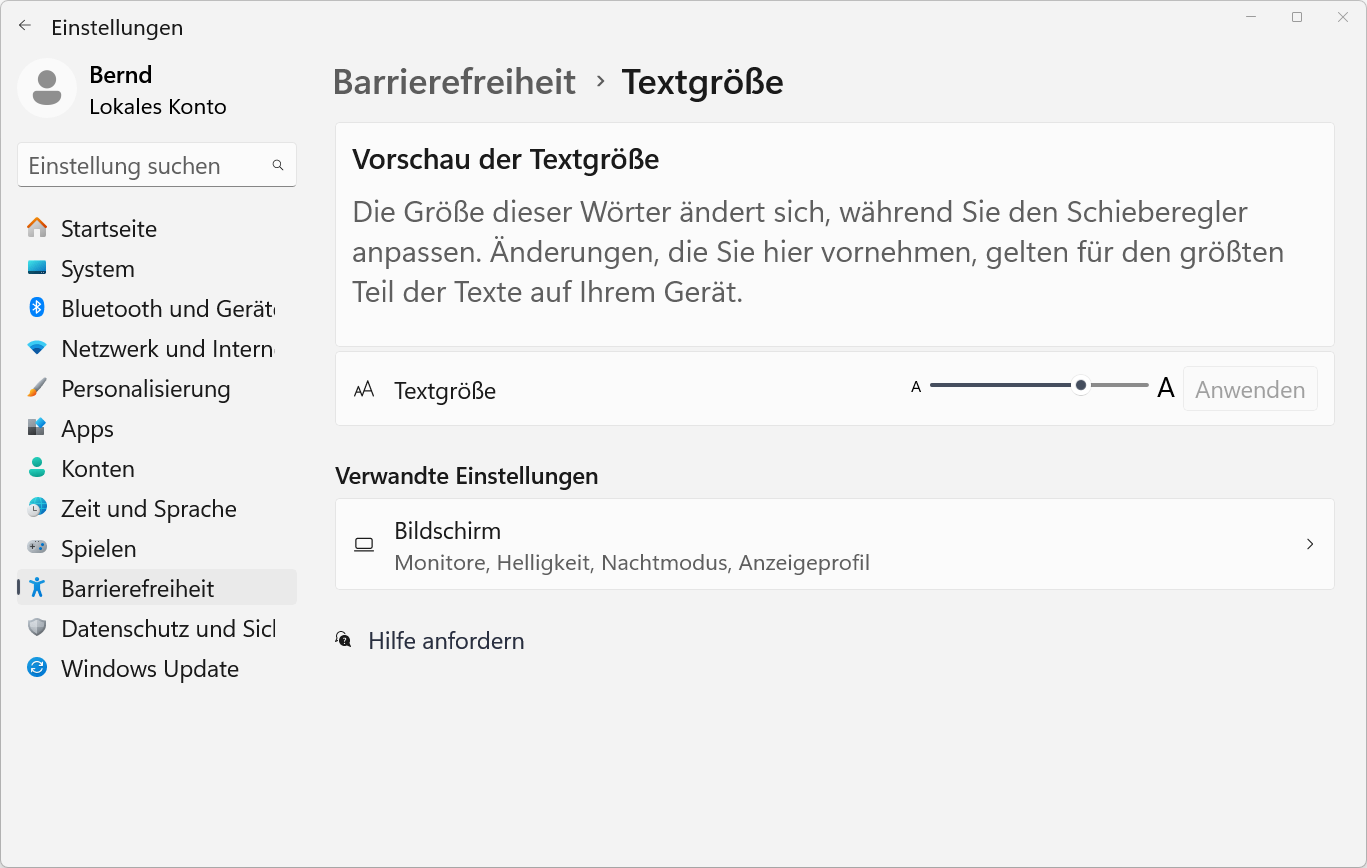The image size is (1367, 868).
Task: Open Startseite via house icon
Action: click(37, 228)
